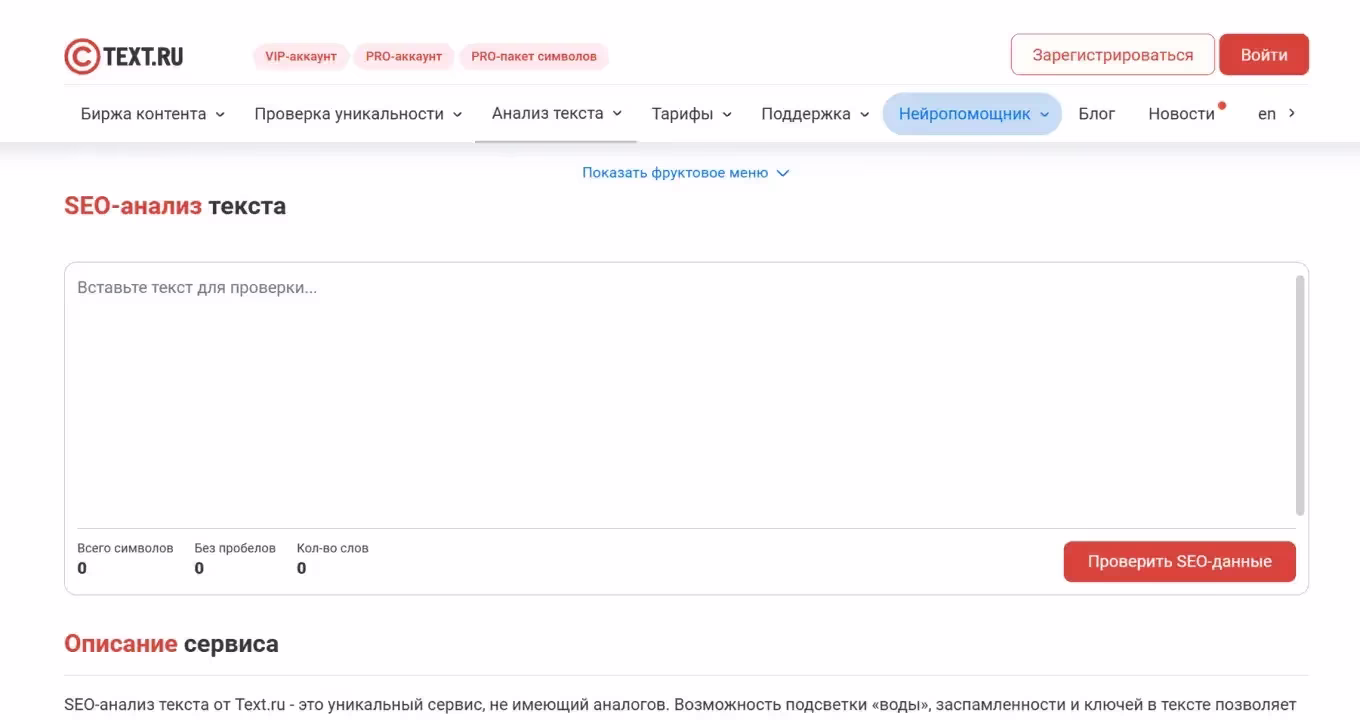
Task: Open the VIP-аккаунт badge
Action: point(300,56)
